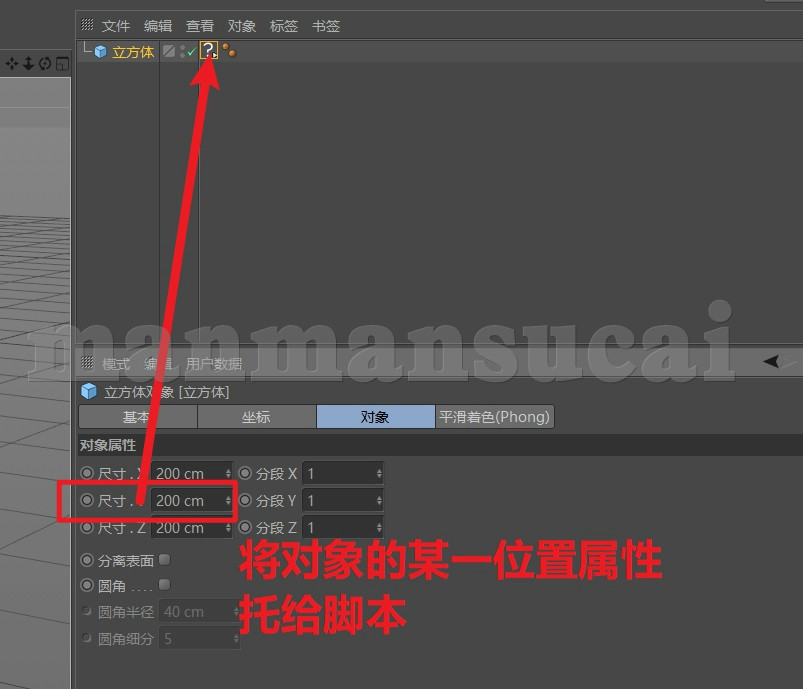This screenshot has height=689, width=803.
Task: Switch to the 坐标 tab
Action: pos(257,416)
